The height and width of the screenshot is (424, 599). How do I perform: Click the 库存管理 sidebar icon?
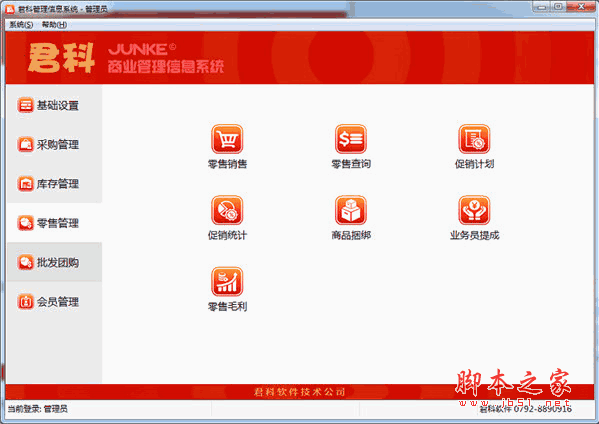(26, 184)
